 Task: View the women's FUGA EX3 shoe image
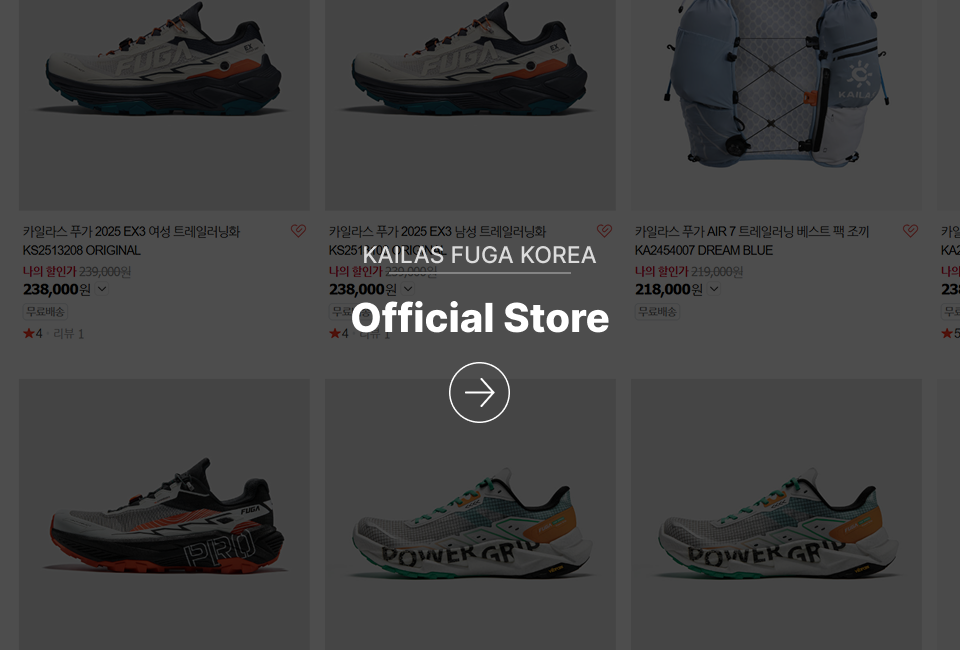[164, 105]
